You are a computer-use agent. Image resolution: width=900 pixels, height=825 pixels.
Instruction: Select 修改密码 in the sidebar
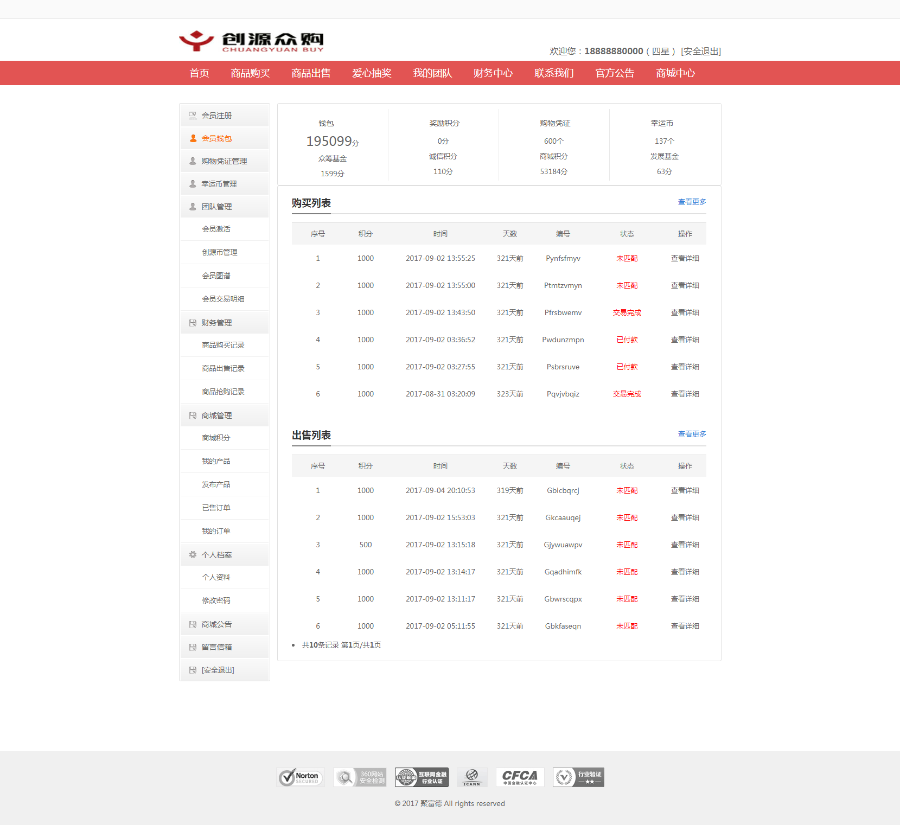click(x=216, y=601)
